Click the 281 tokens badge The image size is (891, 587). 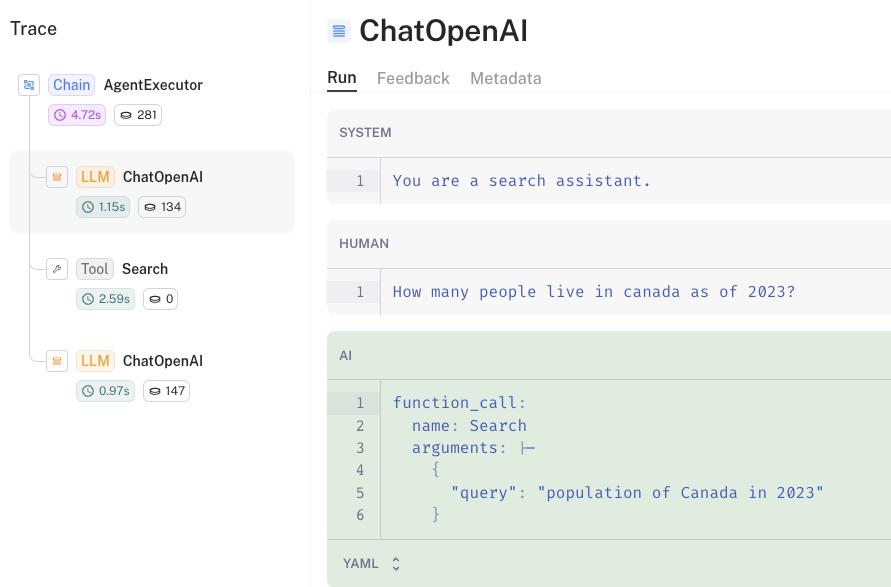click(138, 115)
